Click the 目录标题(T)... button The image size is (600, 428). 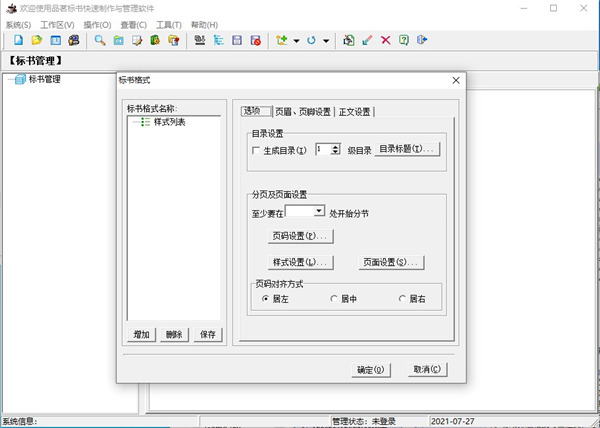coord(407,149)
